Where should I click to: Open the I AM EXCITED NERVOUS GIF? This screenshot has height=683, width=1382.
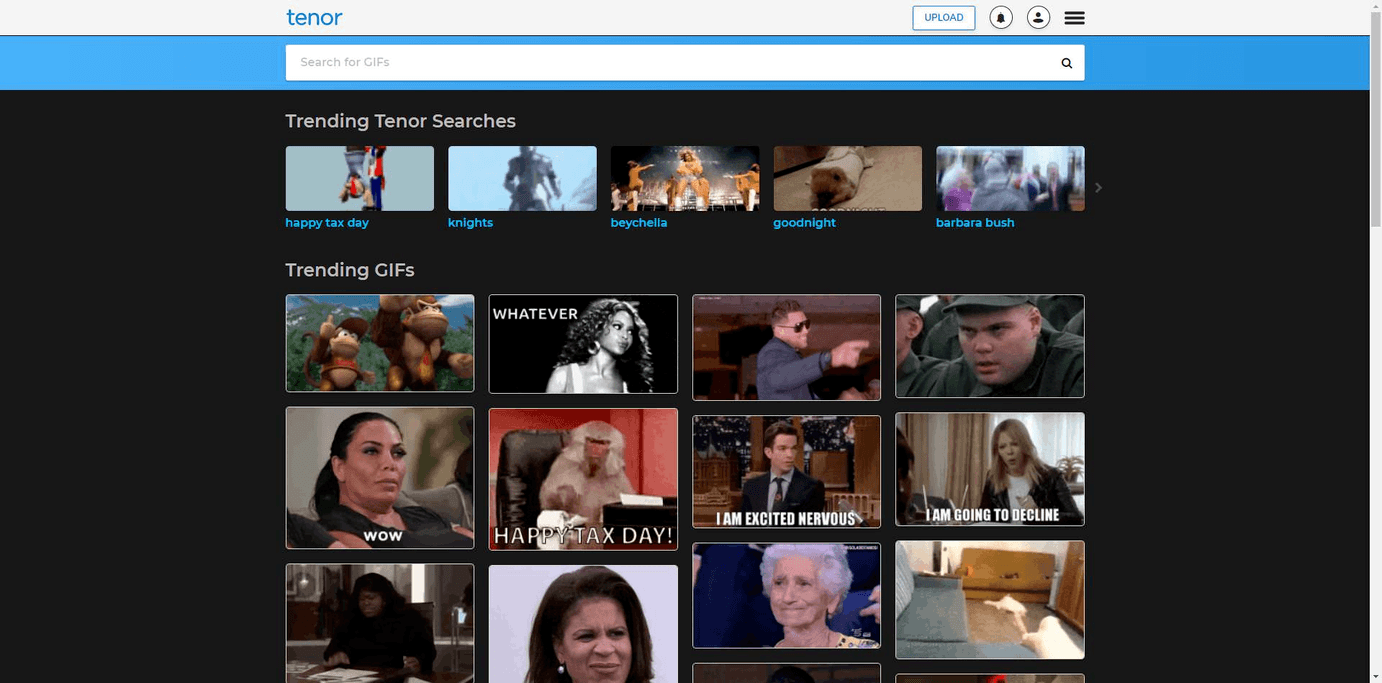pos(787,472)
